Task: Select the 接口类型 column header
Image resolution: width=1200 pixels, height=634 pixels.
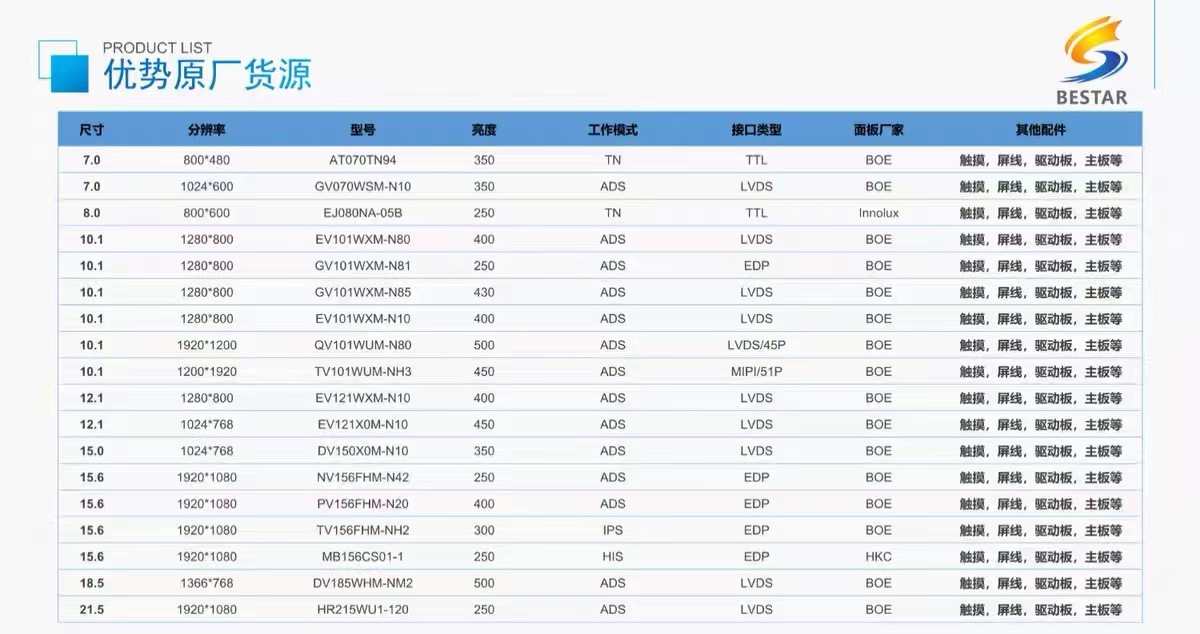Action: coord(756,130)
